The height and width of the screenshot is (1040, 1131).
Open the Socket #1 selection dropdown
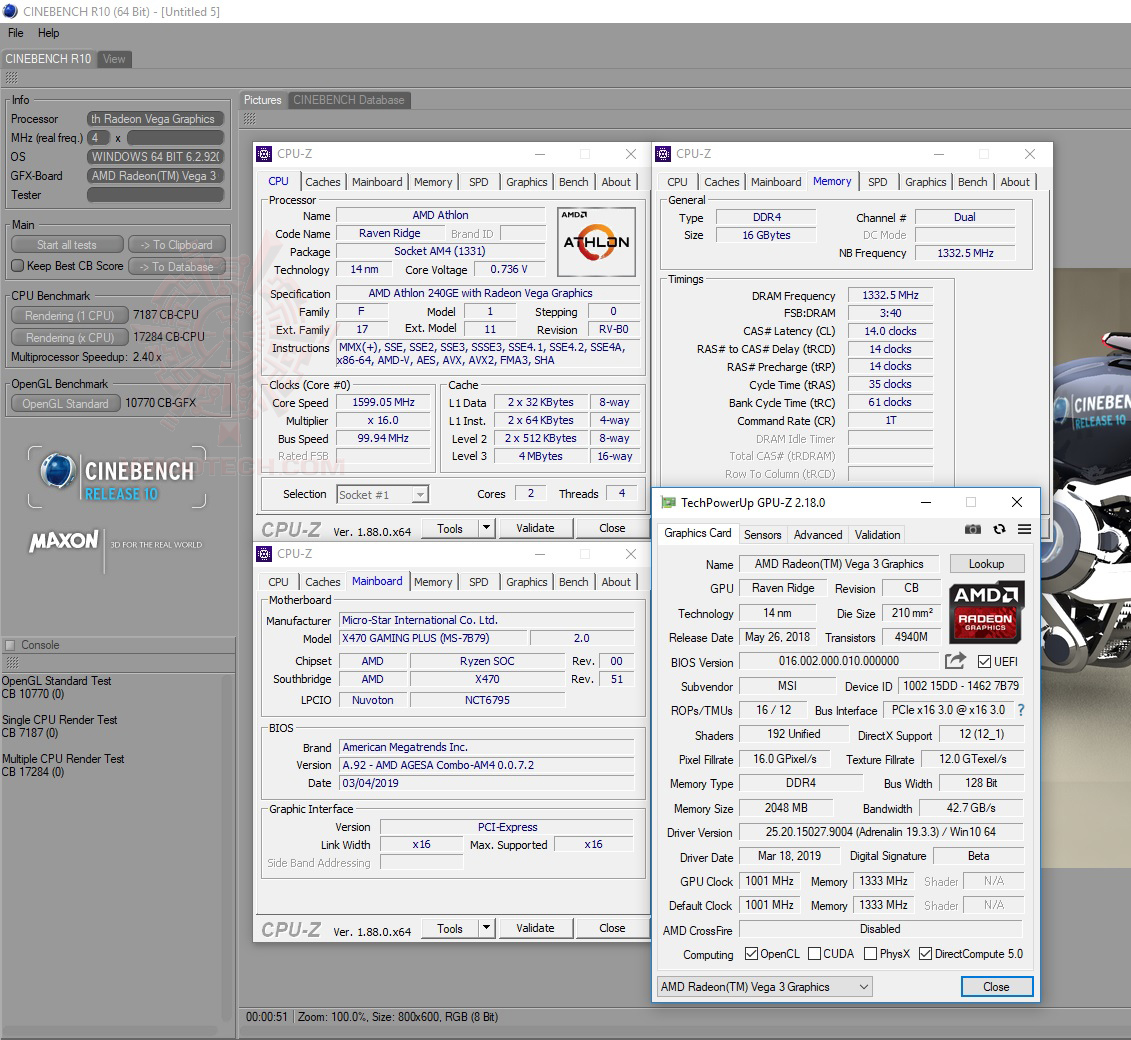(x=383, y=495)
